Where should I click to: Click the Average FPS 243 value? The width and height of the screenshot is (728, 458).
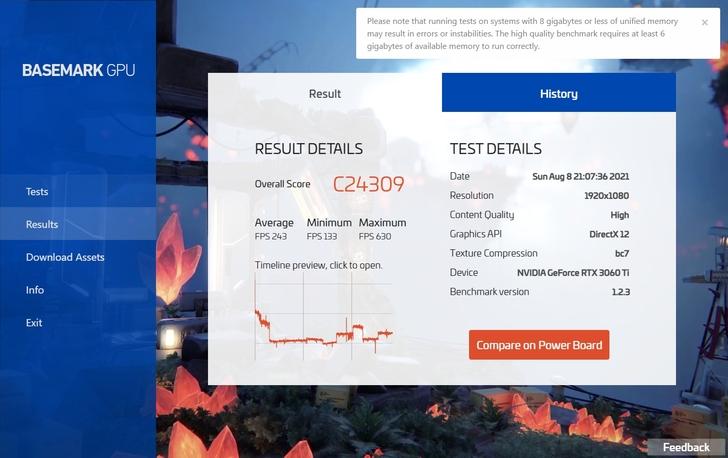pos(271,236)
